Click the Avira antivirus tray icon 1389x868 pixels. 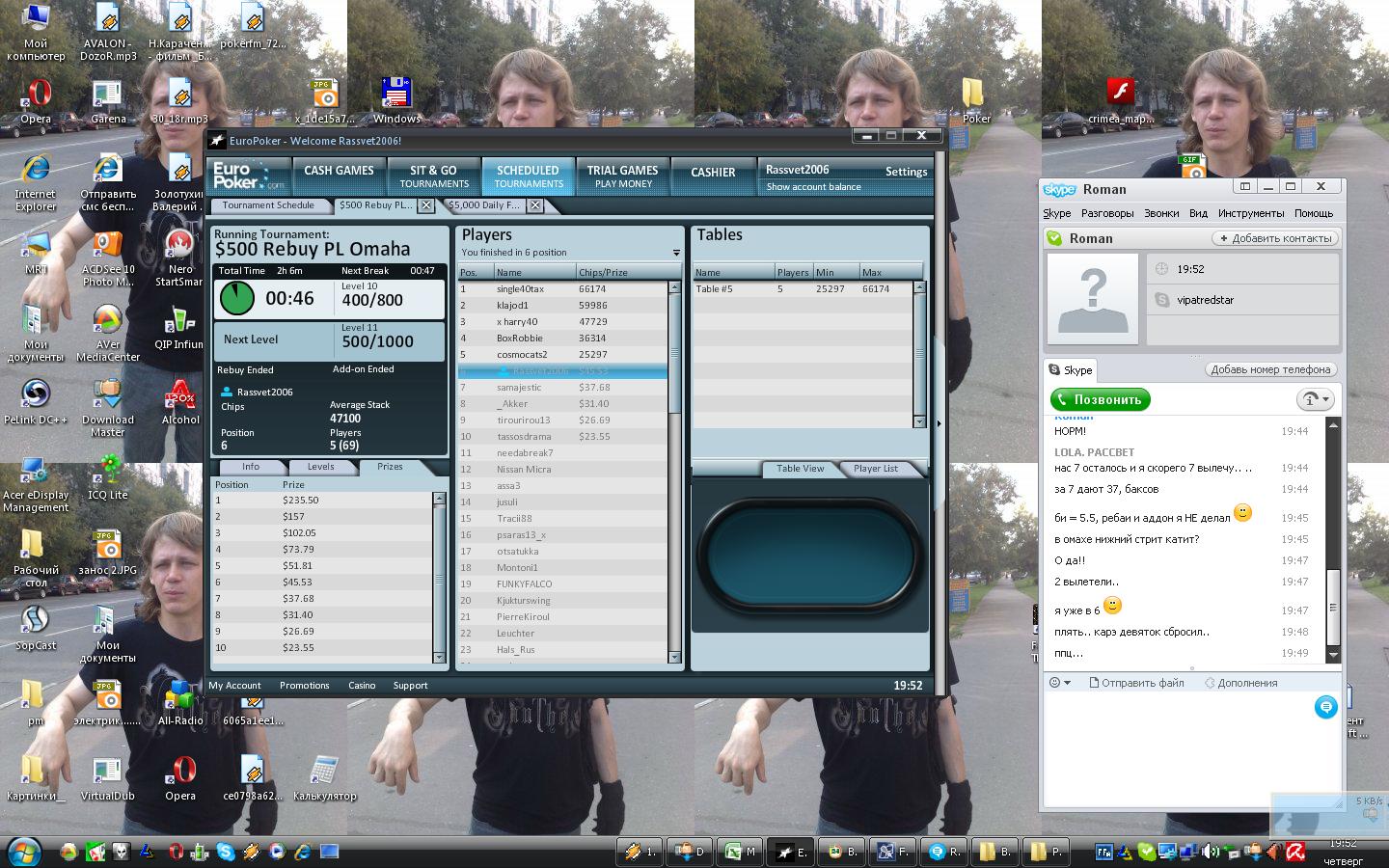click(1295, 852)
